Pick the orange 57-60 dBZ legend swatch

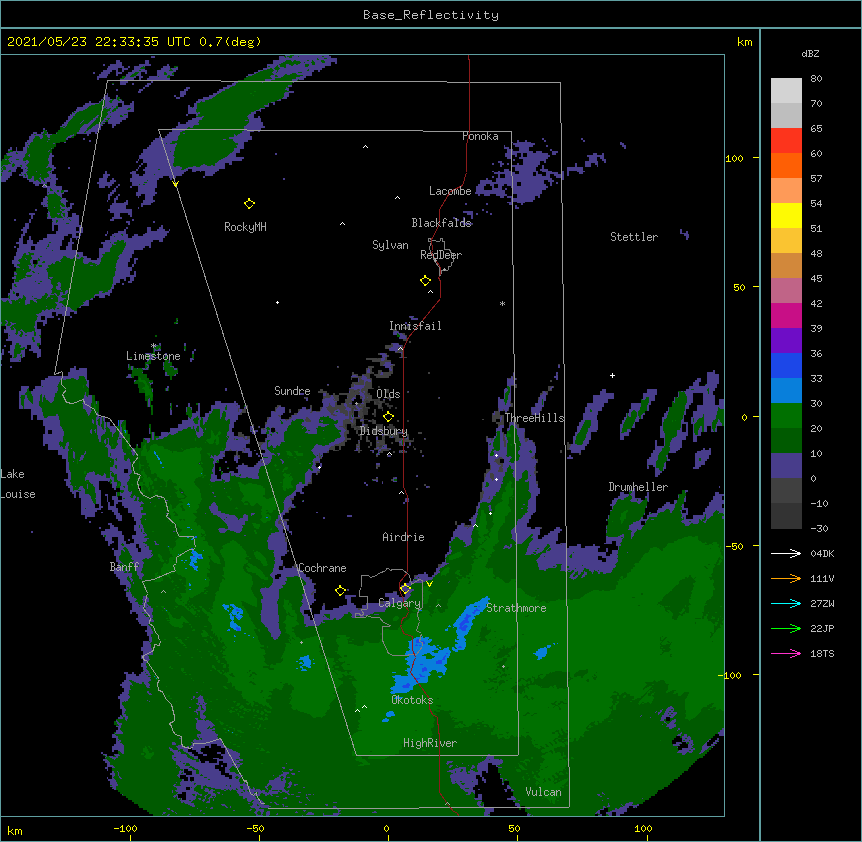pyautogui.click(x=786, y=165)
